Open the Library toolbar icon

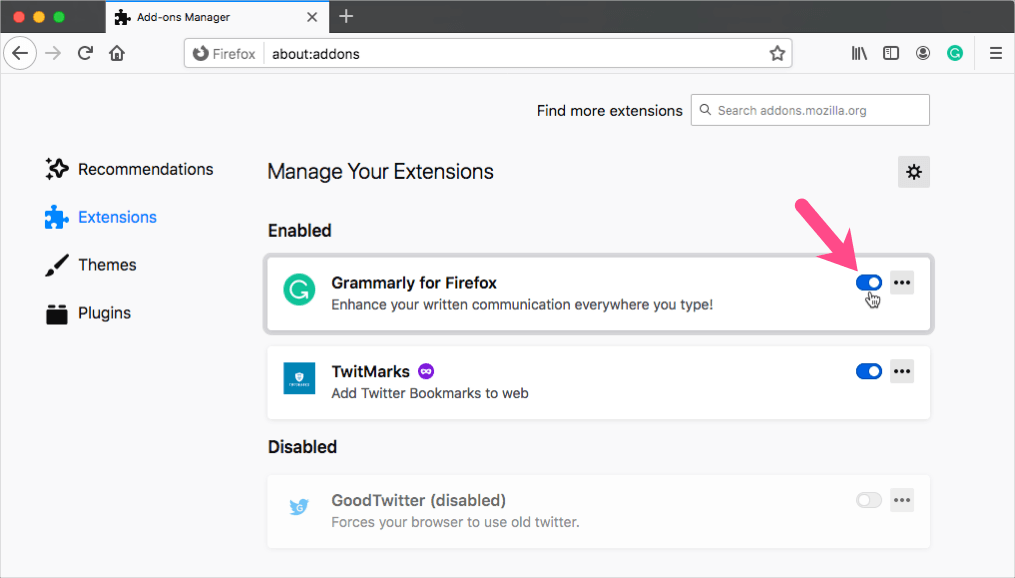[859, 53]
